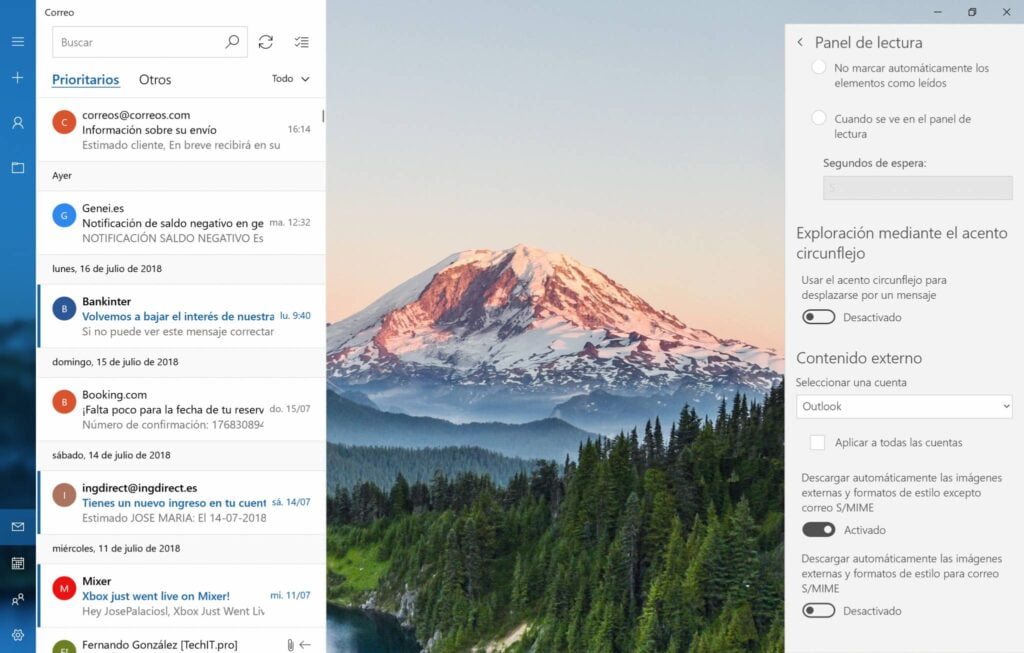Check 'Aplicar a todas las cuentas'
The height and width of the screenshot is (653, 1024).
818,442
